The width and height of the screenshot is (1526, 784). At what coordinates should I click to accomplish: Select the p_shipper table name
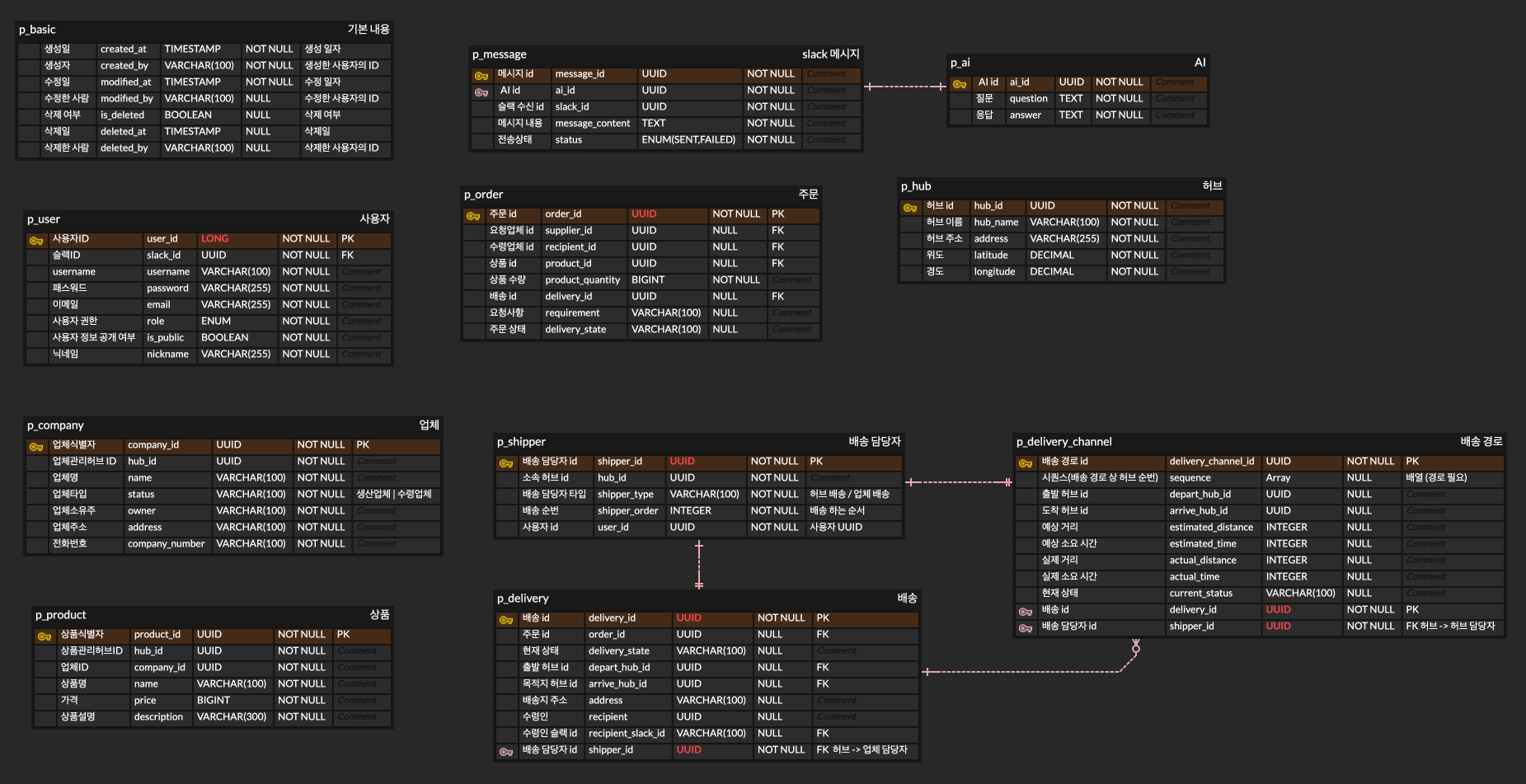[521, 442]
